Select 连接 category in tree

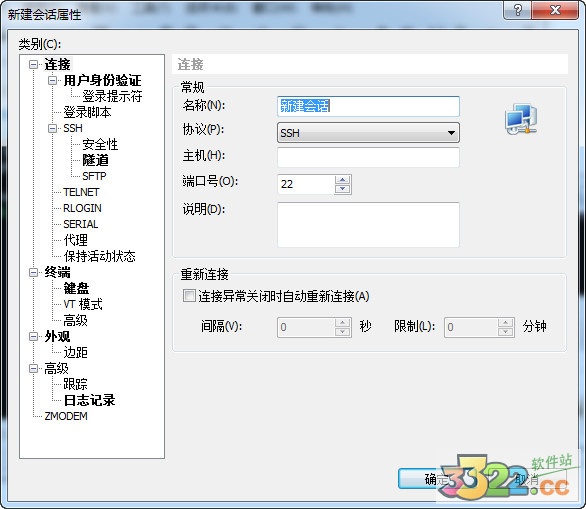pos(57,65)
